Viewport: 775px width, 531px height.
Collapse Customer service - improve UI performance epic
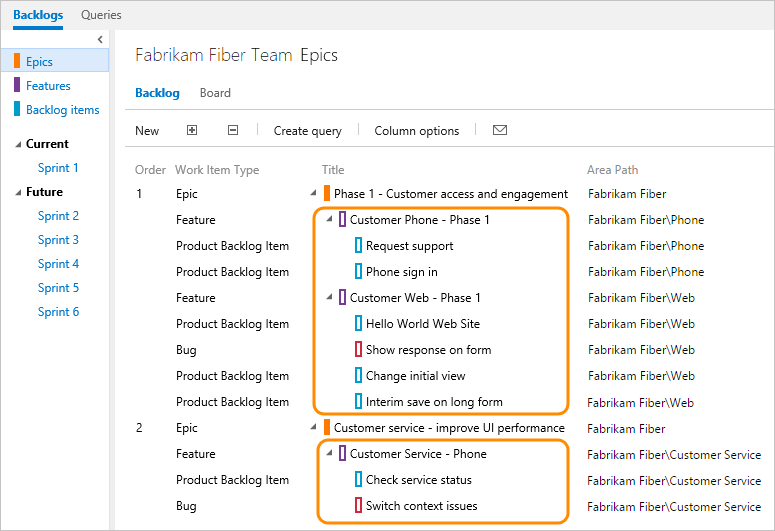pyautogui.click(x=313, y=427)
